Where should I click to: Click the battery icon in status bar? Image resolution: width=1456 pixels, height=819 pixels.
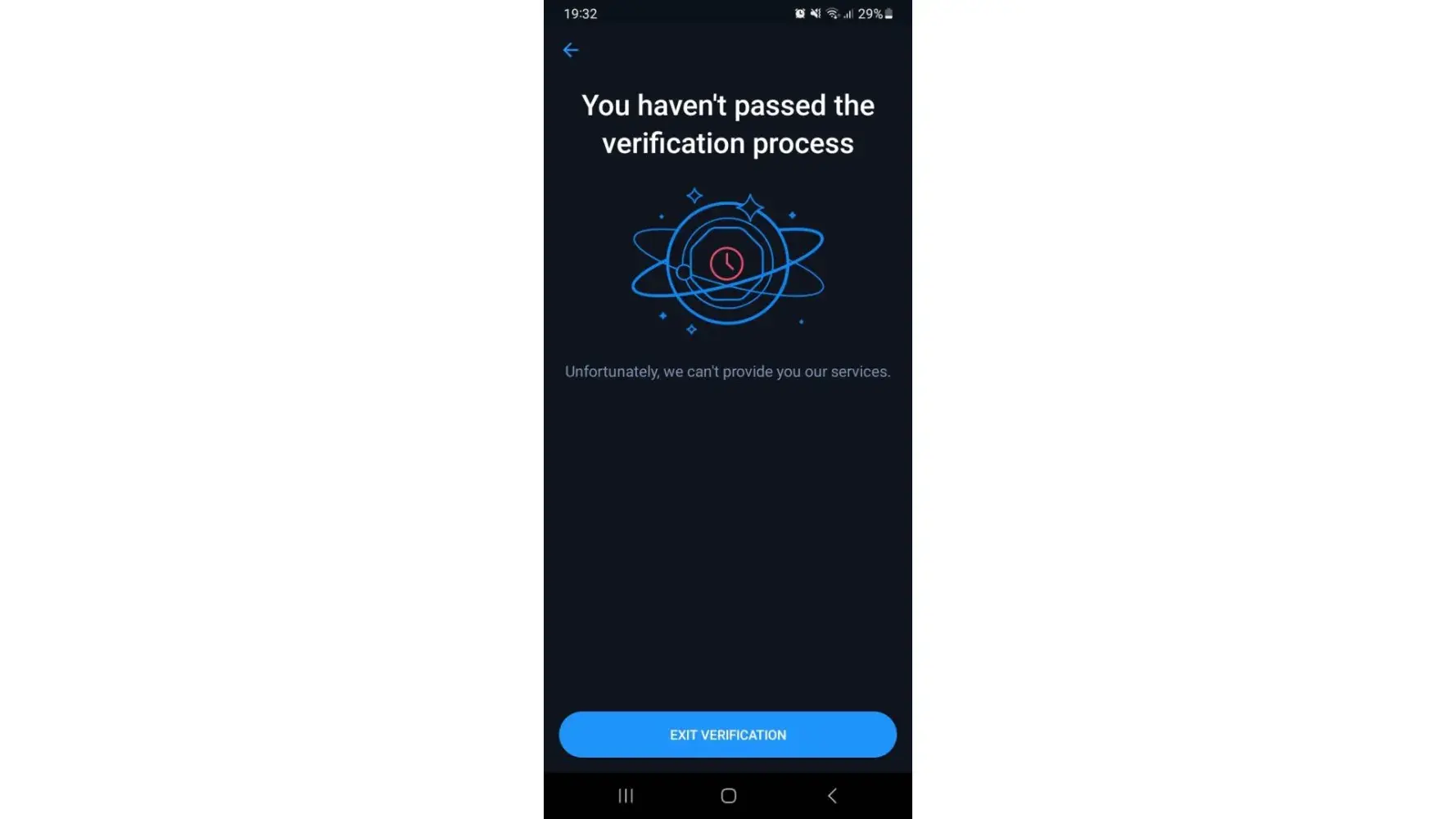[889, 13]
